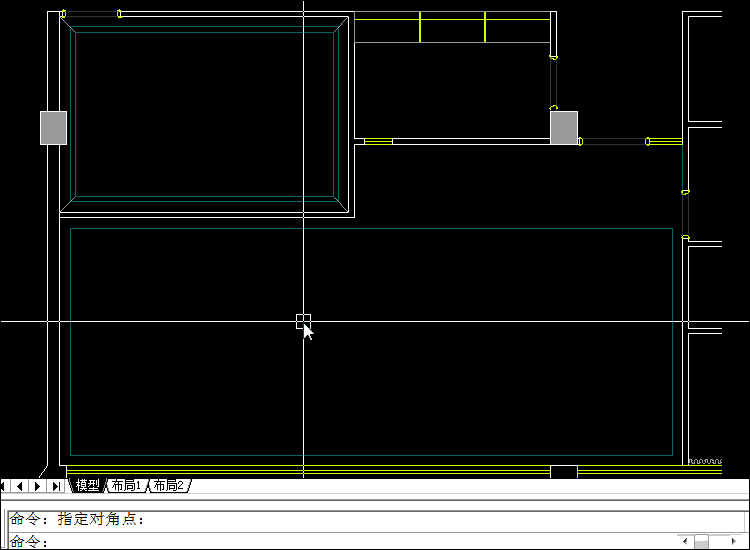The image size is (750, 550).
Task: Click the command window scrollbar thumb
Action: 702,542
